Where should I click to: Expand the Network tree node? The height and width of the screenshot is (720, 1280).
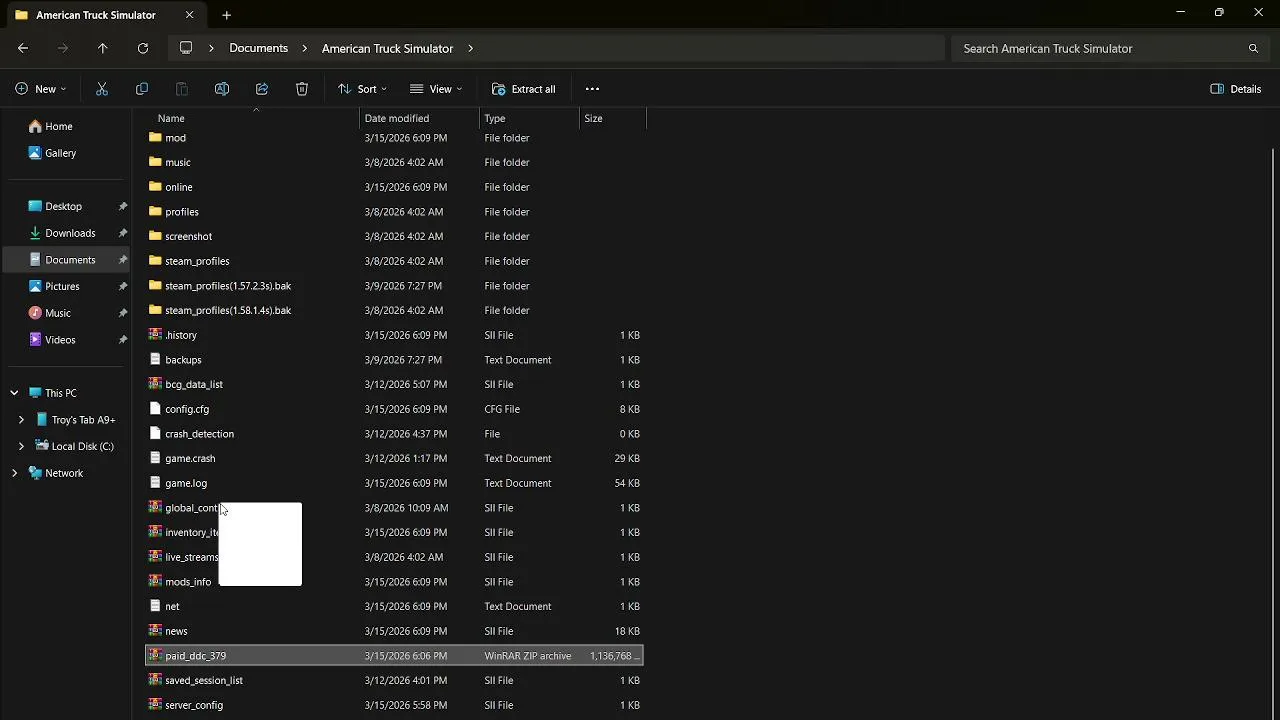14,473
